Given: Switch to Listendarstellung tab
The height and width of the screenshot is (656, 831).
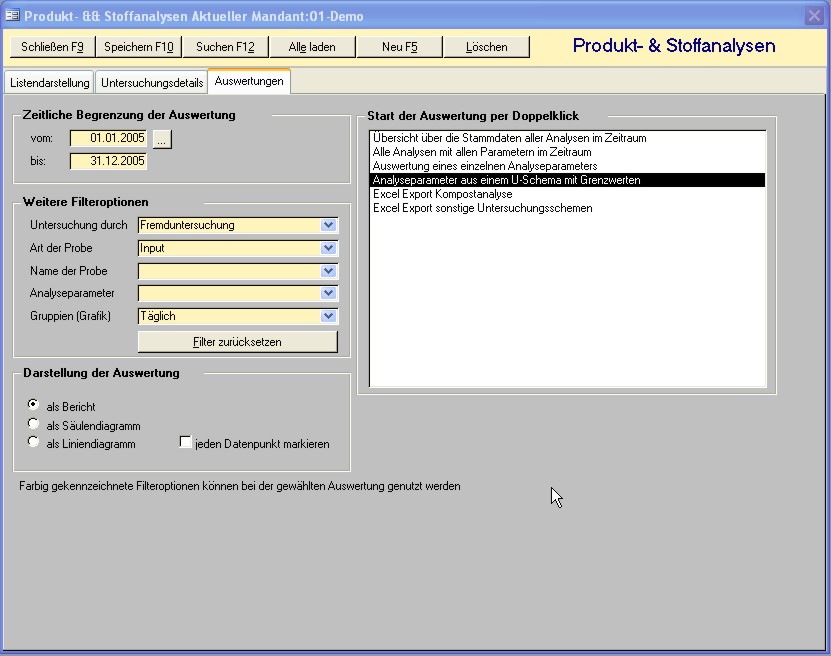Looking at the screenshot, I should pyautogui.click(x=49, y=83).
